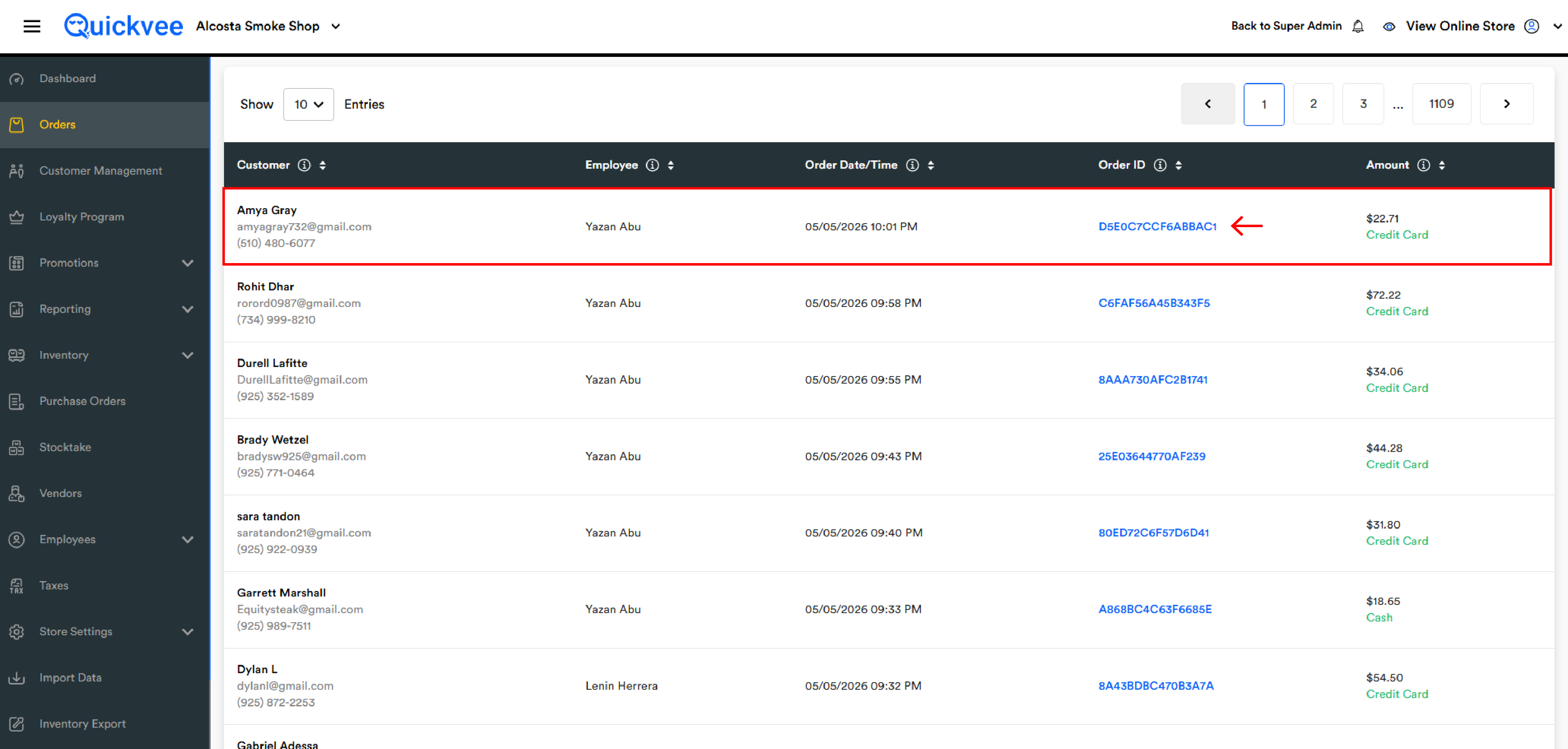This screenshot has width=1568, height=749.
Task: Click the Customer column info icon
Action: (304, 165)
